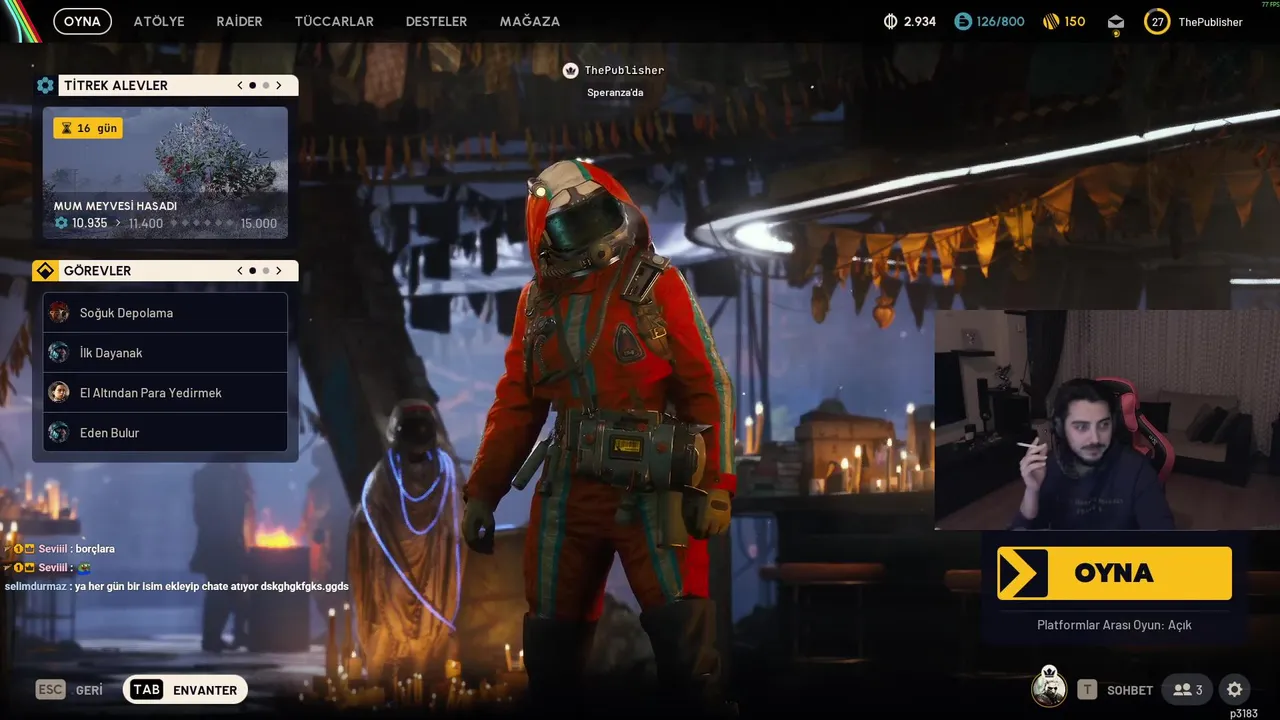Open the İlk Dayanak quest
Screen dimensions: 1280x720
[x=165, y=353]
